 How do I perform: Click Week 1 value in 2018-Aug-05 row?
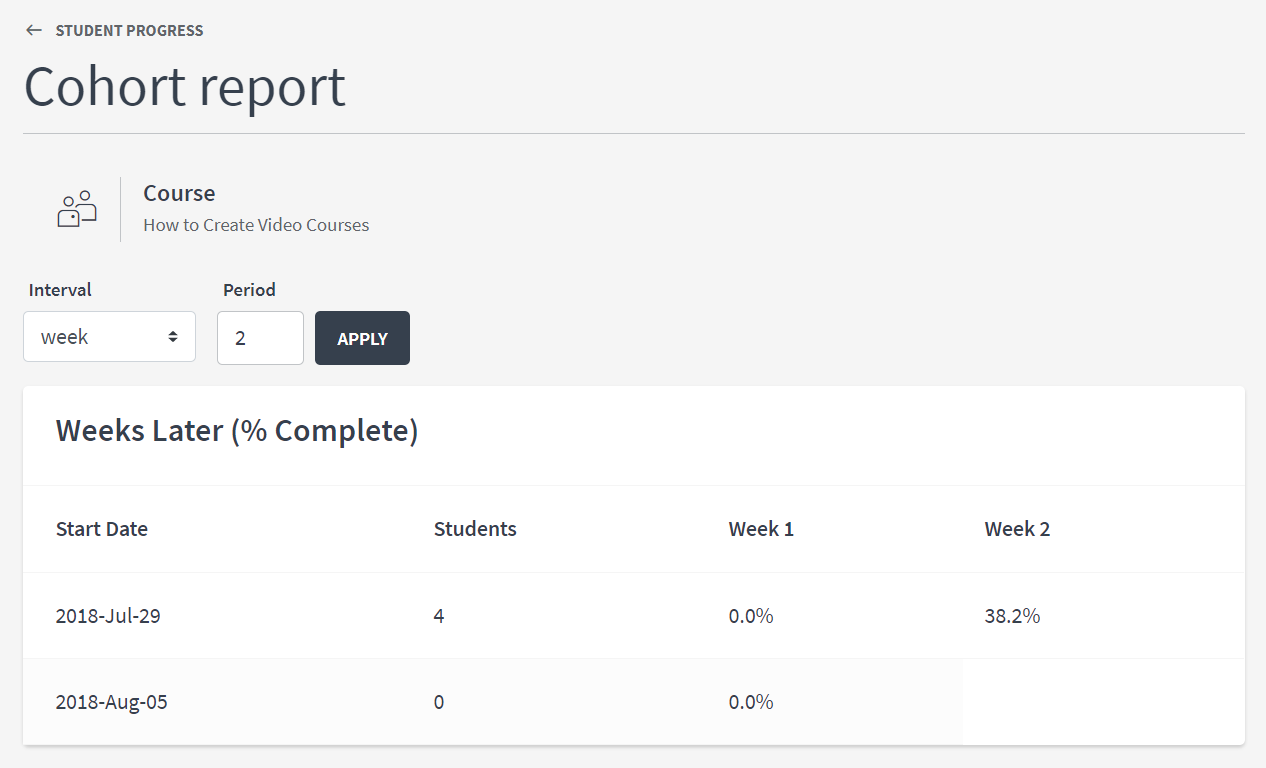point(751,702)
